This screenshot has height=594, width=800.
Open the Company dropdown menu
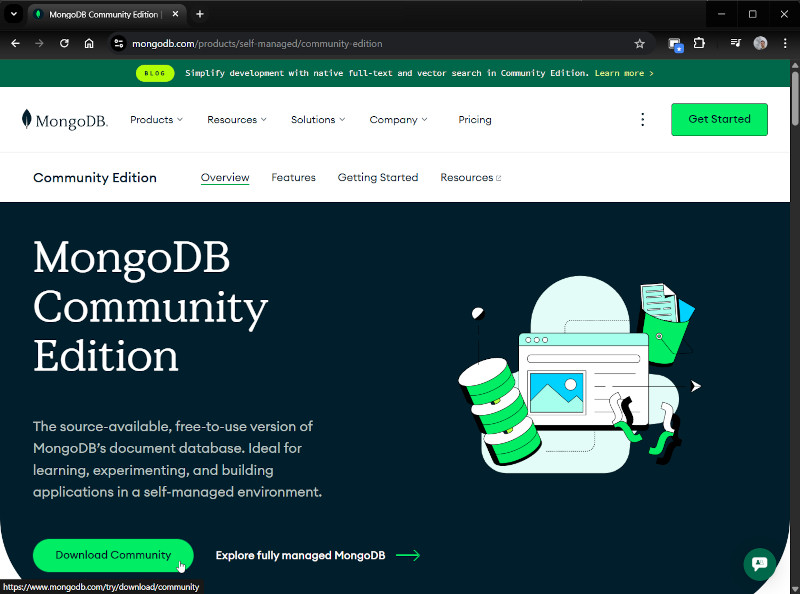click(x=397, y=120)
